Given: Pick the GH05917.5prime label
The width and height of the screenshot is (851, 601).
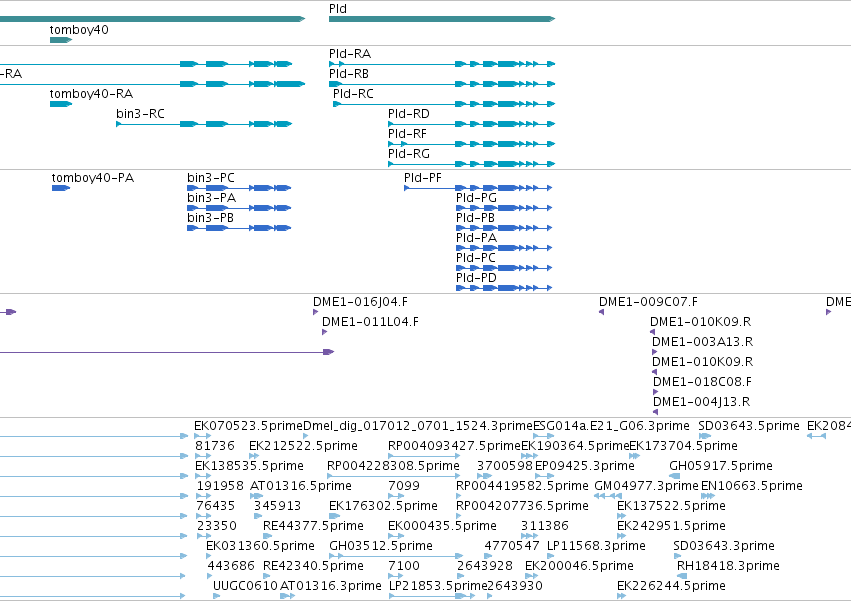Looking at the screenshot, I should coord(721,466).
